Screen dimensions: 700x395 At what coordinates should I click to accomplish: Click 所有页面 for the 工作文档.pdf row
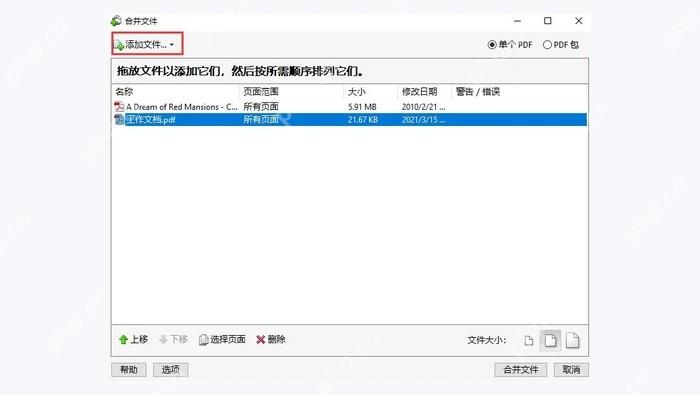click(261, 120)
